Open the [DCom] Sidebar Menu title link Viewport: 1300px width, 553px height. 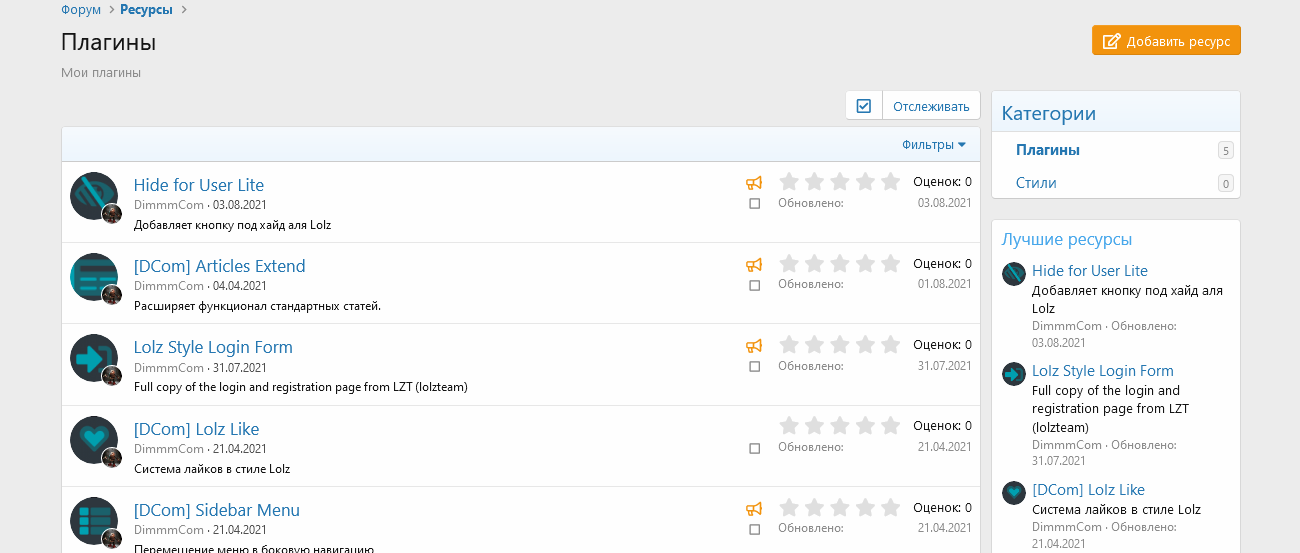216,510
